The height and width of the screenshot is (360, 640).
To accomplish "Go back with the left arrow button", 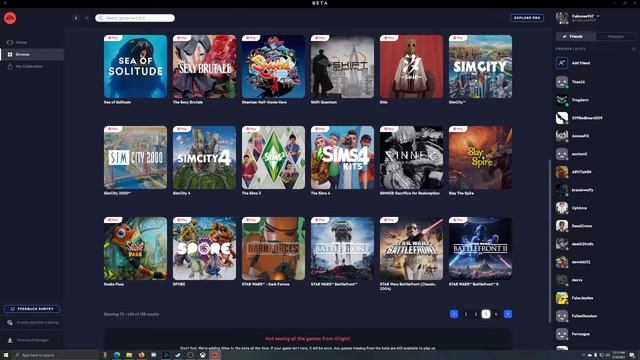I will click(x=76, y=18).
